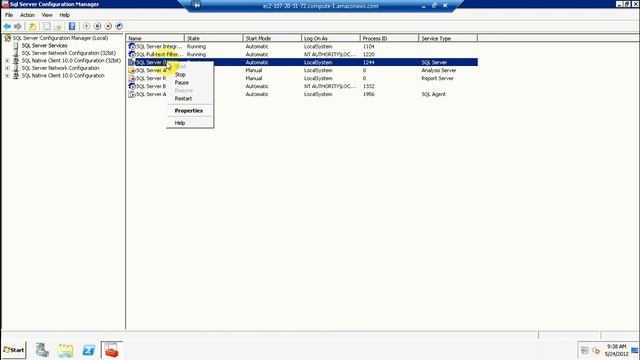Image resolution: width=640 pixels, height=360 pixels.
Task: Go up one level with folder icon
Action: [32, 27]
